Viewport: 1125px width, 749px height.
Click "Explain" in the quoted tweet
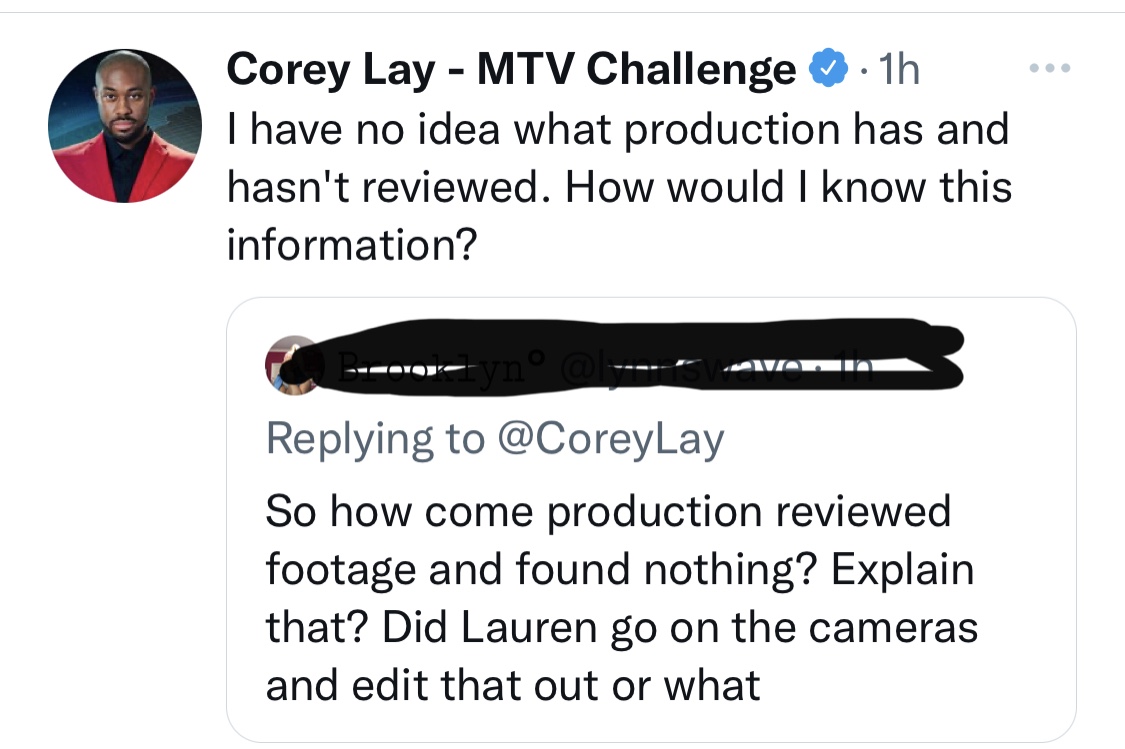click(x=902, y=570)
